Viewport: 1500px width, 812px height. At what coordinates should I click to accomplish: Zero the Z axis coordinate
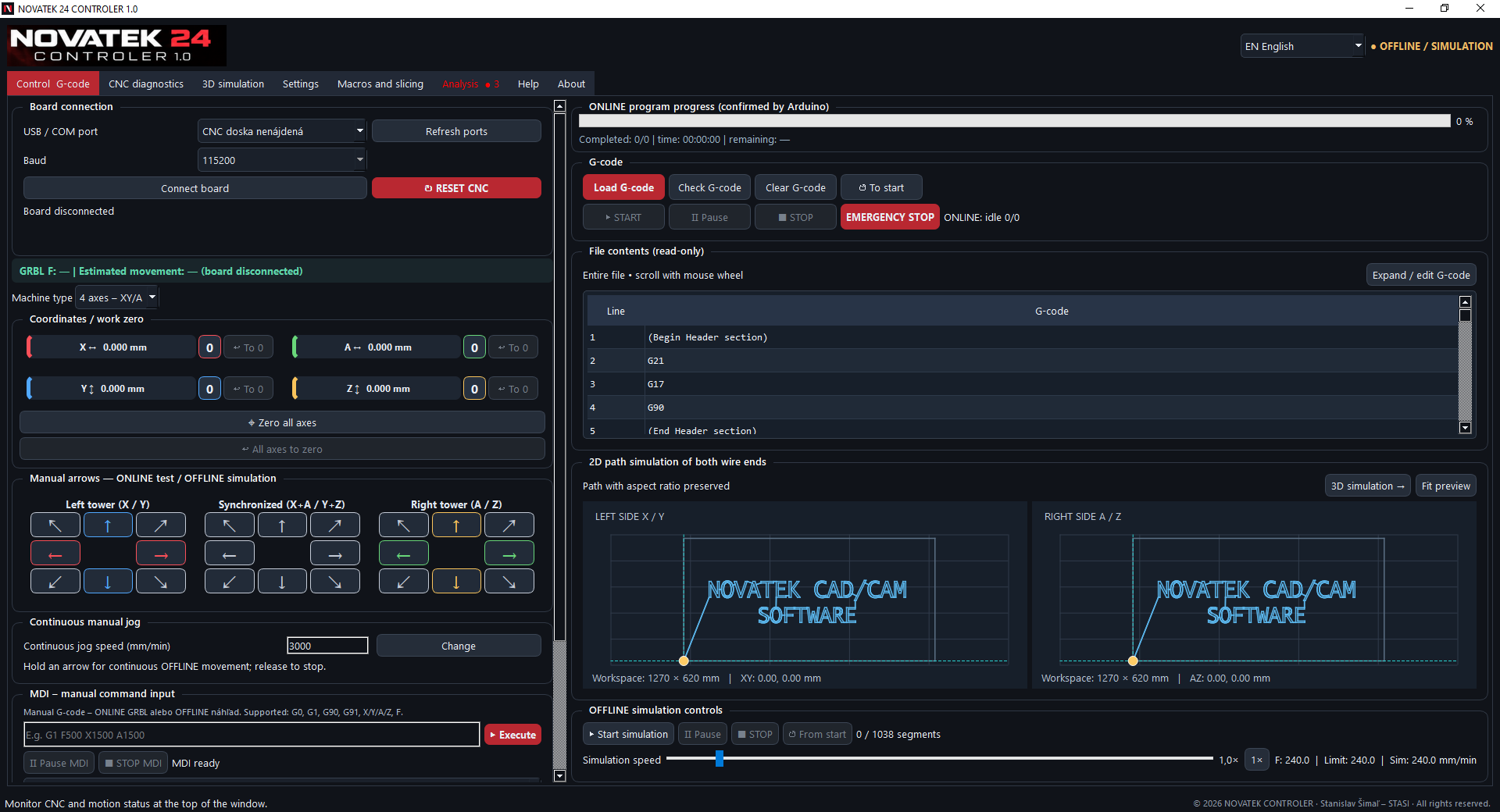[474, 389]
